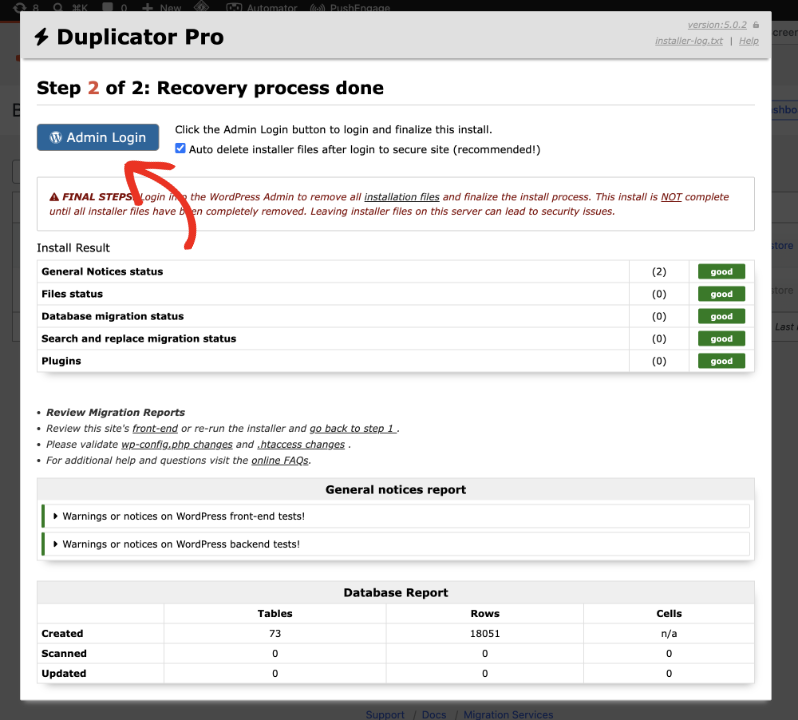
Task: Click the Install Result label
Action: pyautogui.click(x=73, y=248)
